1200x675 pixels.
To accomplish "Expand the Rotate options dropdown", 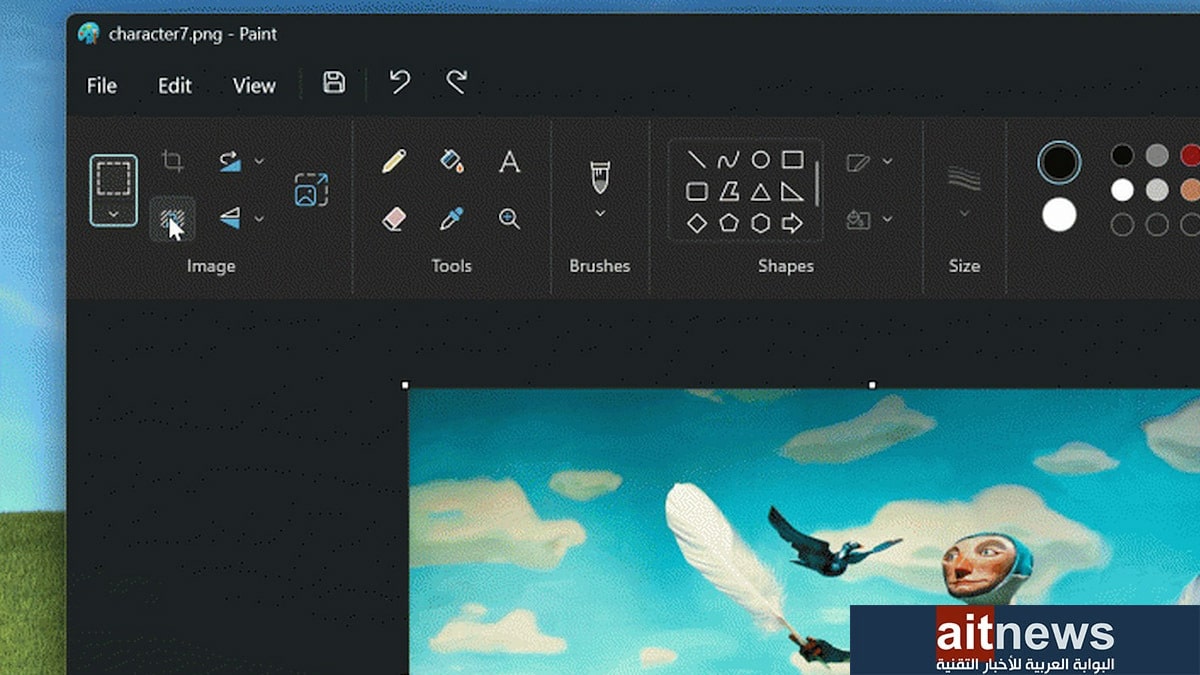I will coord(260,161).
